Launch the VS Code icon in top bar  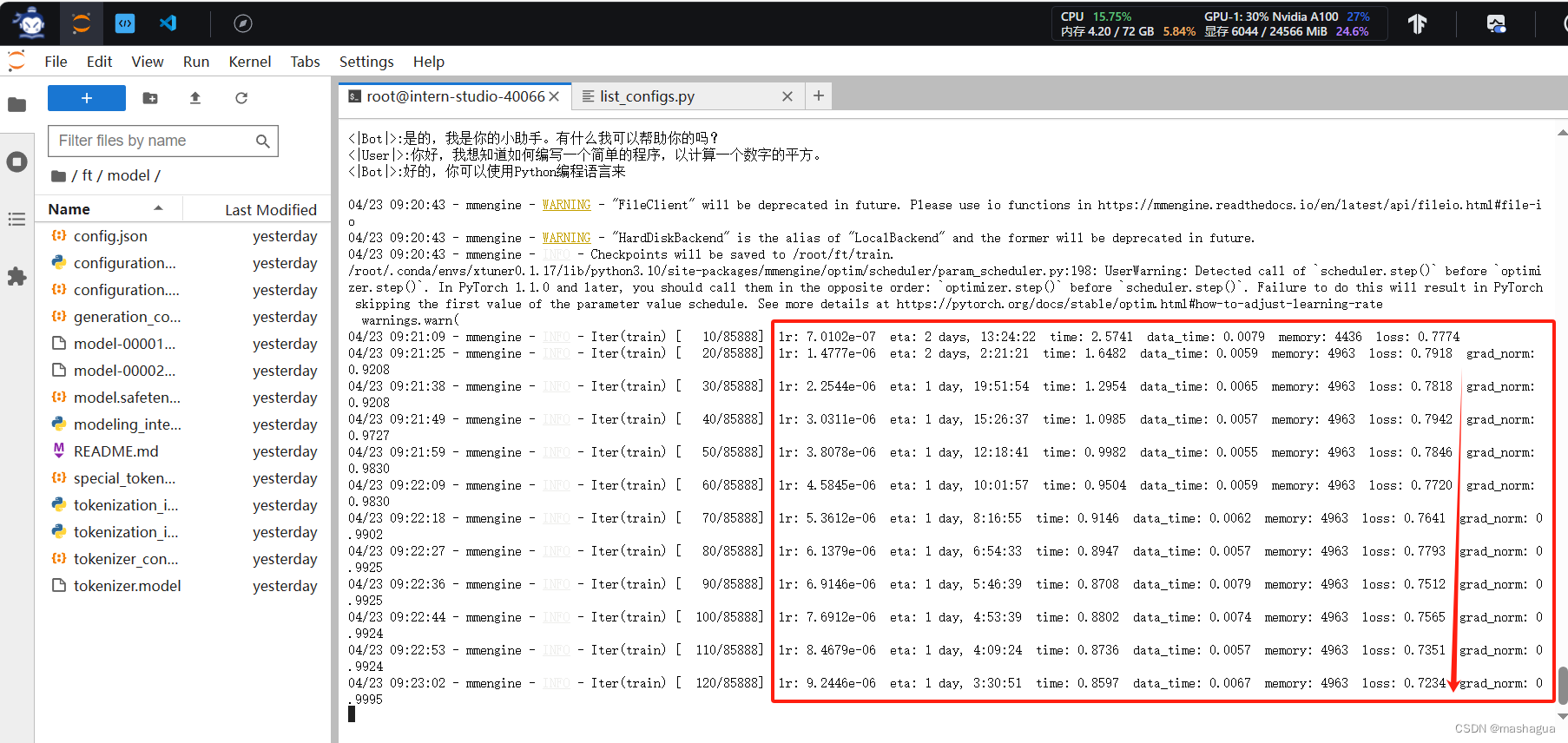tap(168, 23)
